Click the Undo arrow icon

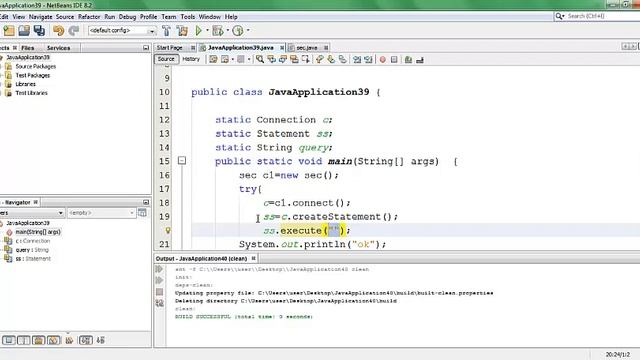pyautogui.click(x=58, y=31)
